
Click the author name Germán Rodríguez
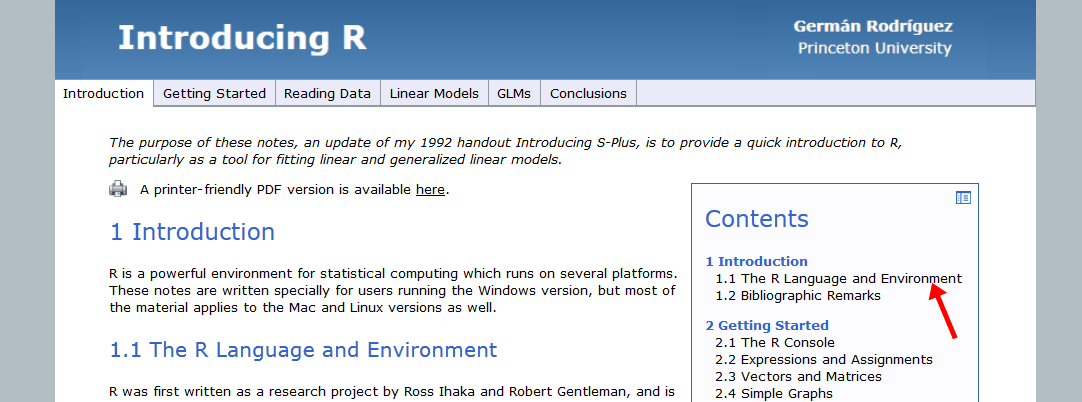873,27
